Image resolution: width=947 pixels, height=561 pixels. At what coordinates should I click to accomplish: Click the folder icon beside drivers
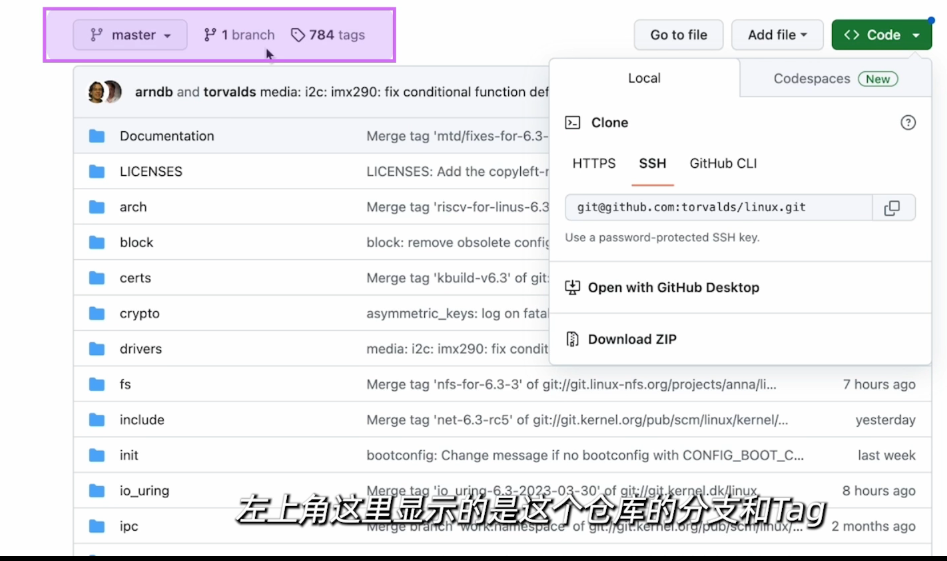coord(97,349)
